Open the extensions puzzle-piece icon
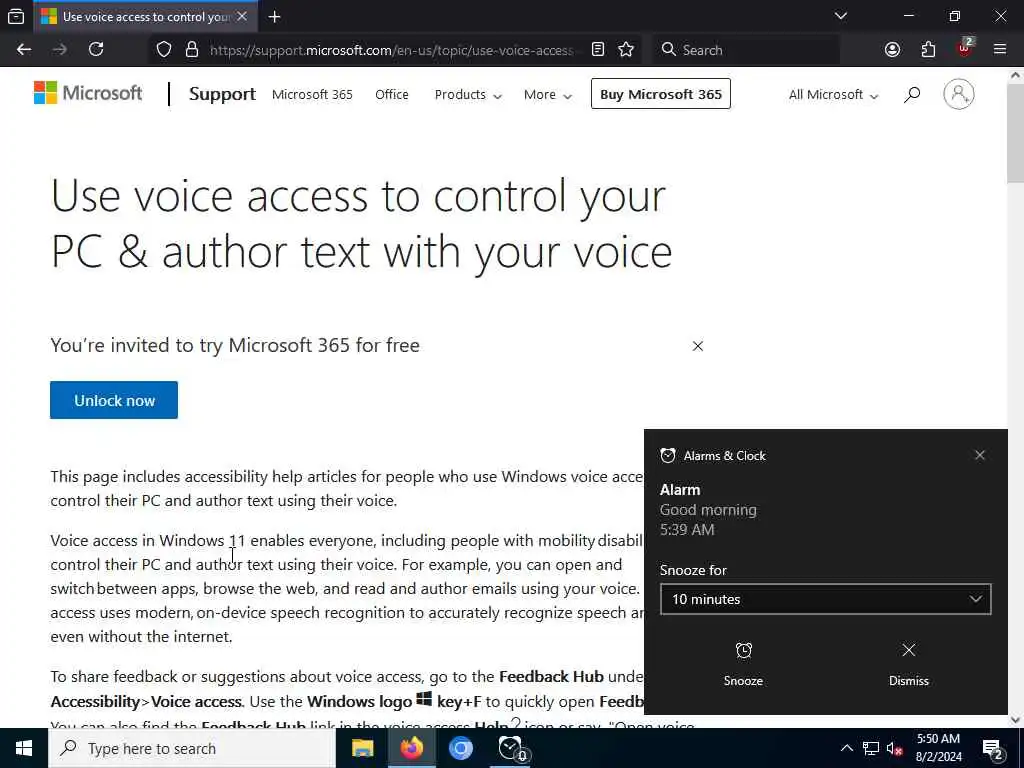 928,50
